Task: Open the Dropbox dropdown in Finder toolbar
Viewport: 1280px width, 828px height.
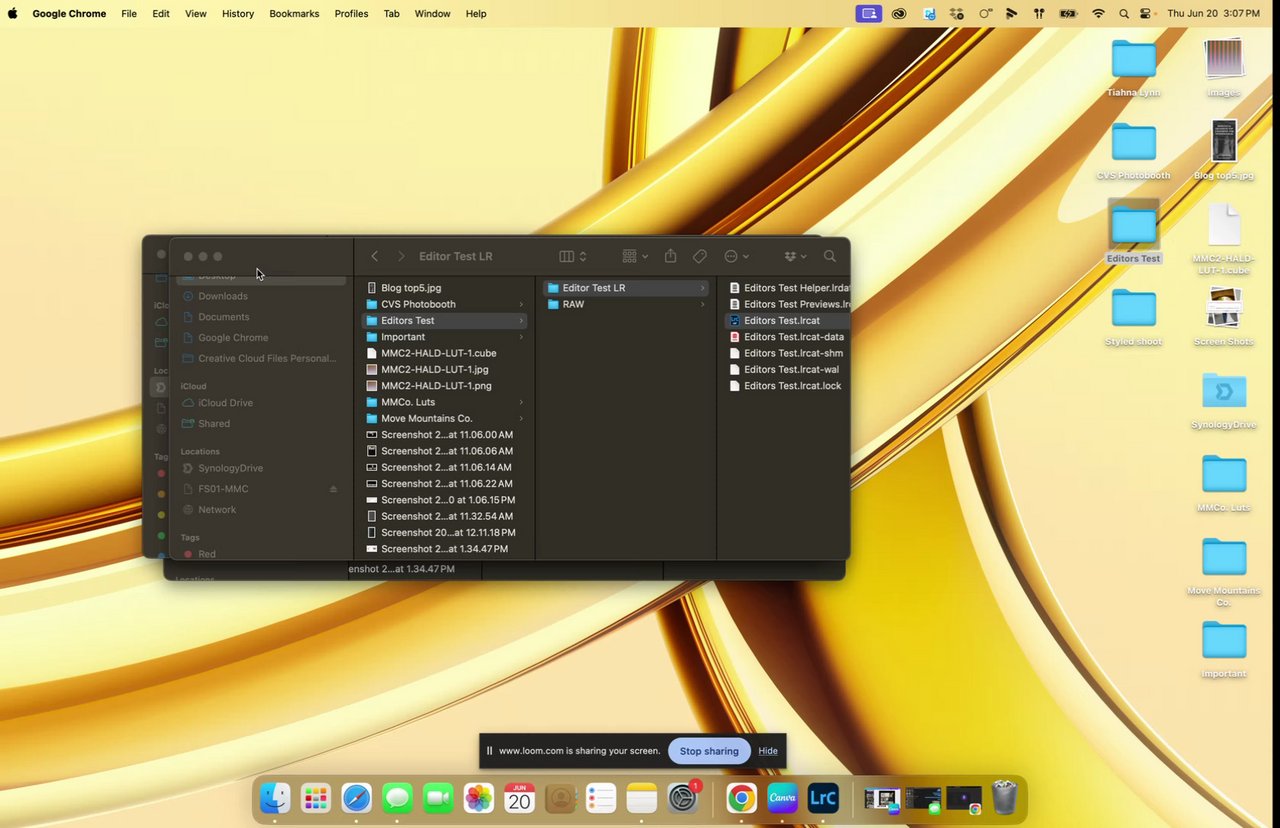Action: [x=795, y=257]
